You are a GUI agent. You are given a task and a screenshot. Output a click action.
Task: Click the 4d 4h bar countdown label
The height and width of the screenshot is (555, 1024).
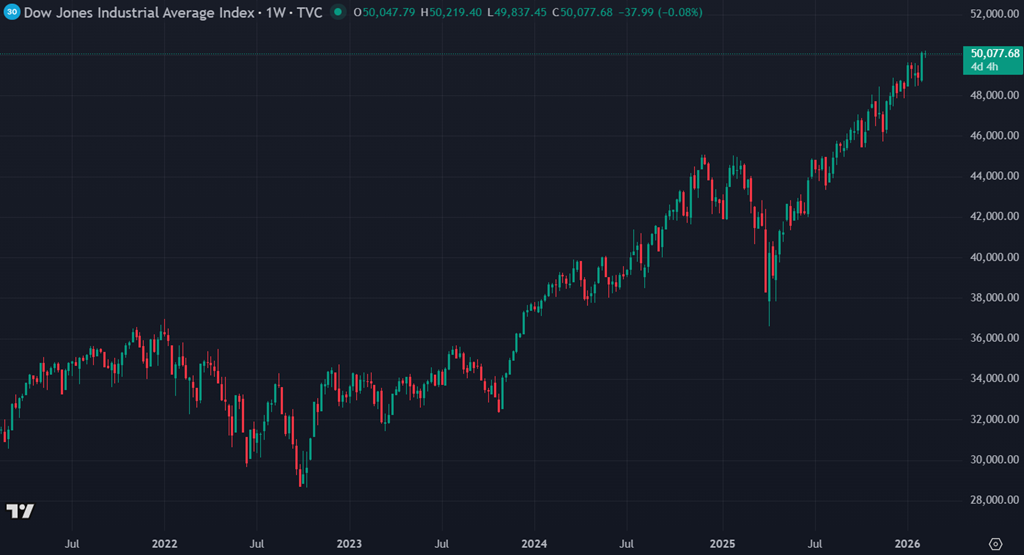click(980, 67)
